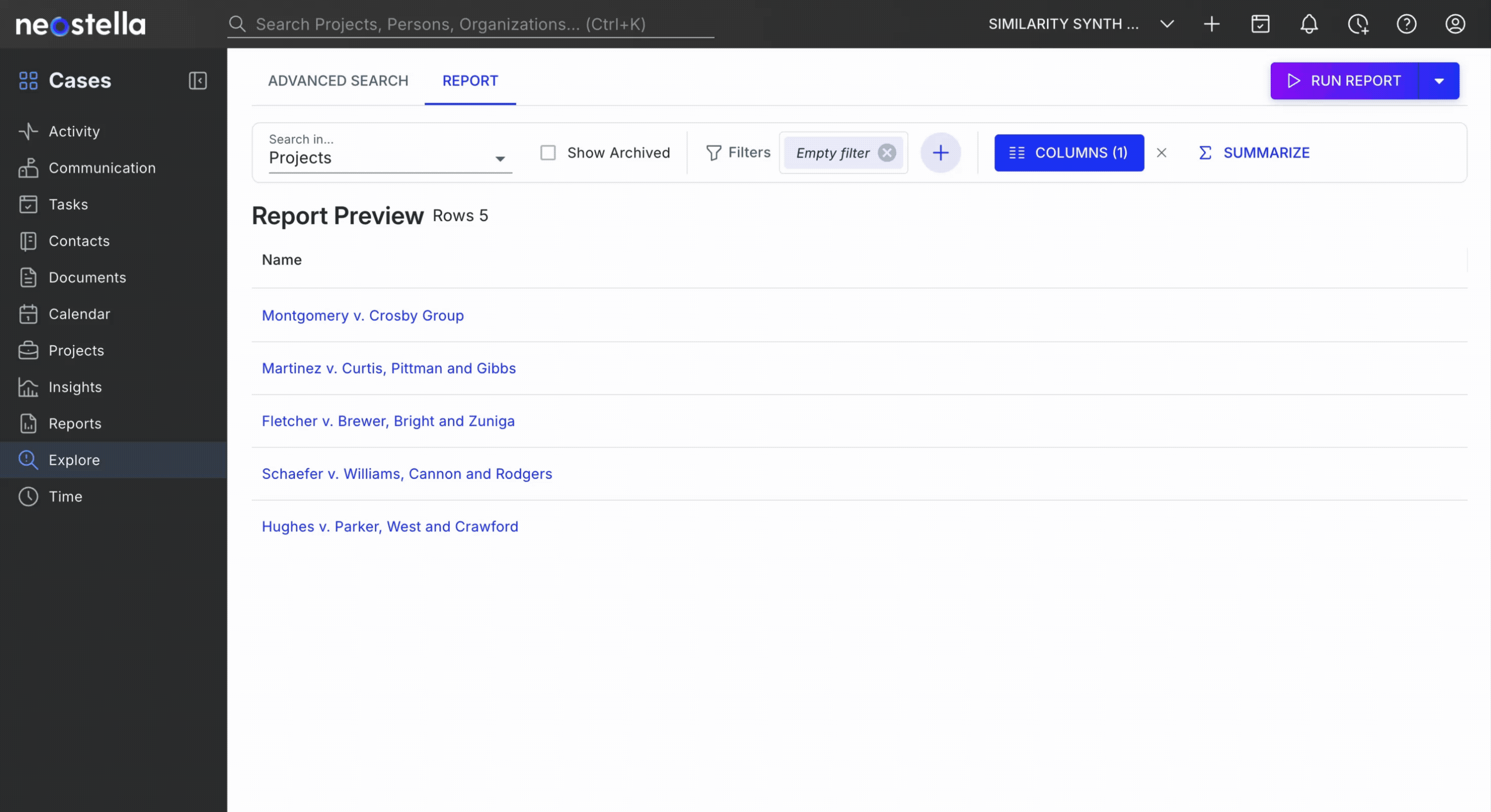The height and width of the screenshot is (812, 1491).
Task: Open Time in the sidebar
Action: click(114, 496)
